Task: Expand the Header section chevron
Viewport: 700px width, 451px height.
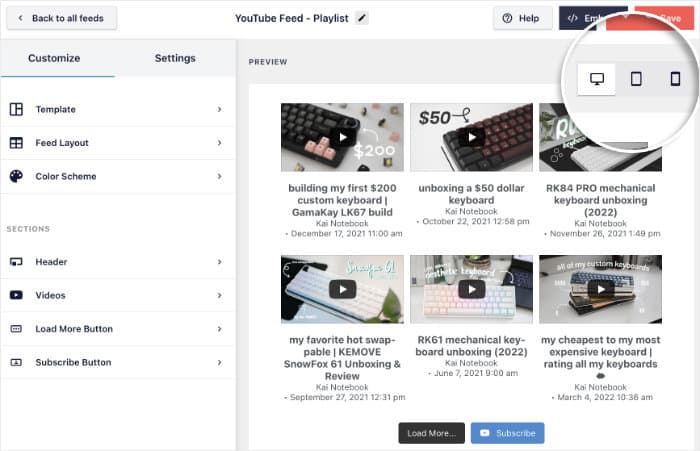Action: (219, 262)
